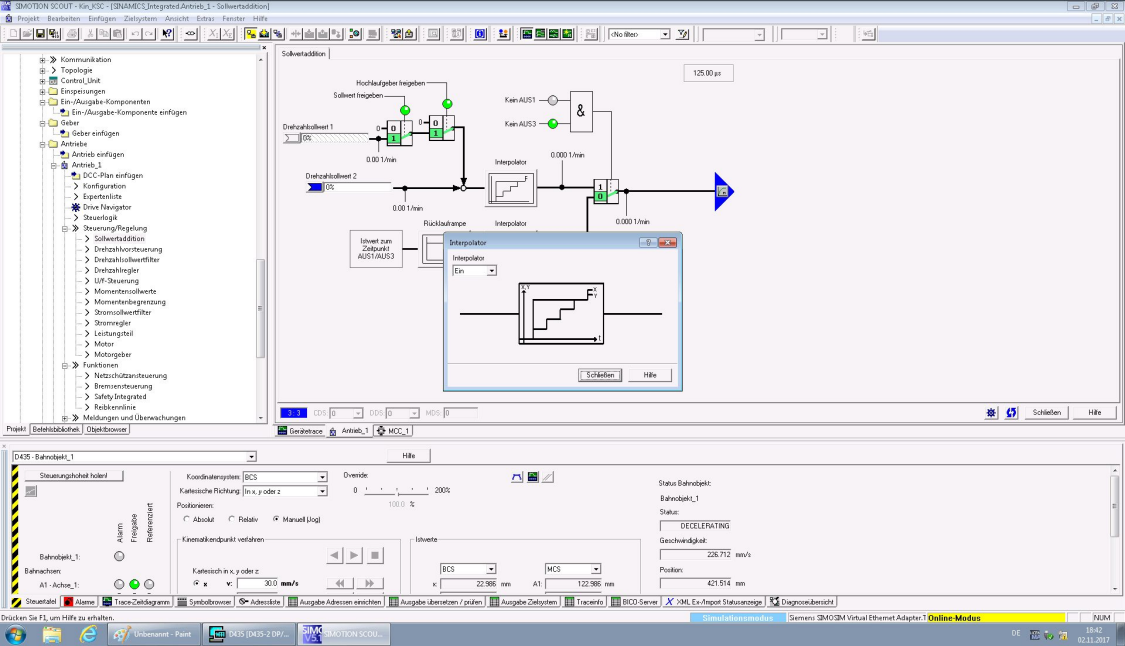The image size is (1125, 646).
Task: Toggle the switch block after the Interpolator
Action: click(606, 191)
